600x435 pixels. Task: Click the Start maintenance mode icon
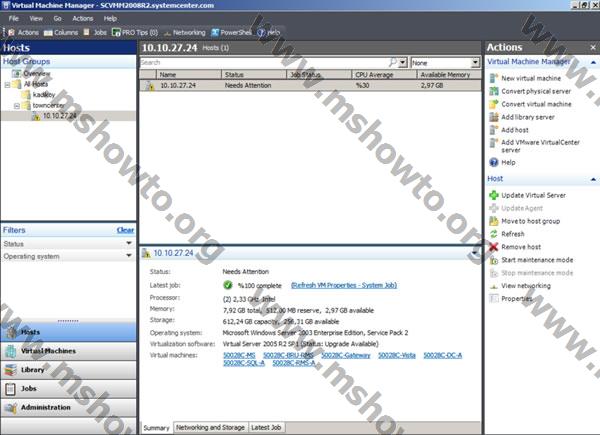tap(494, 260)
